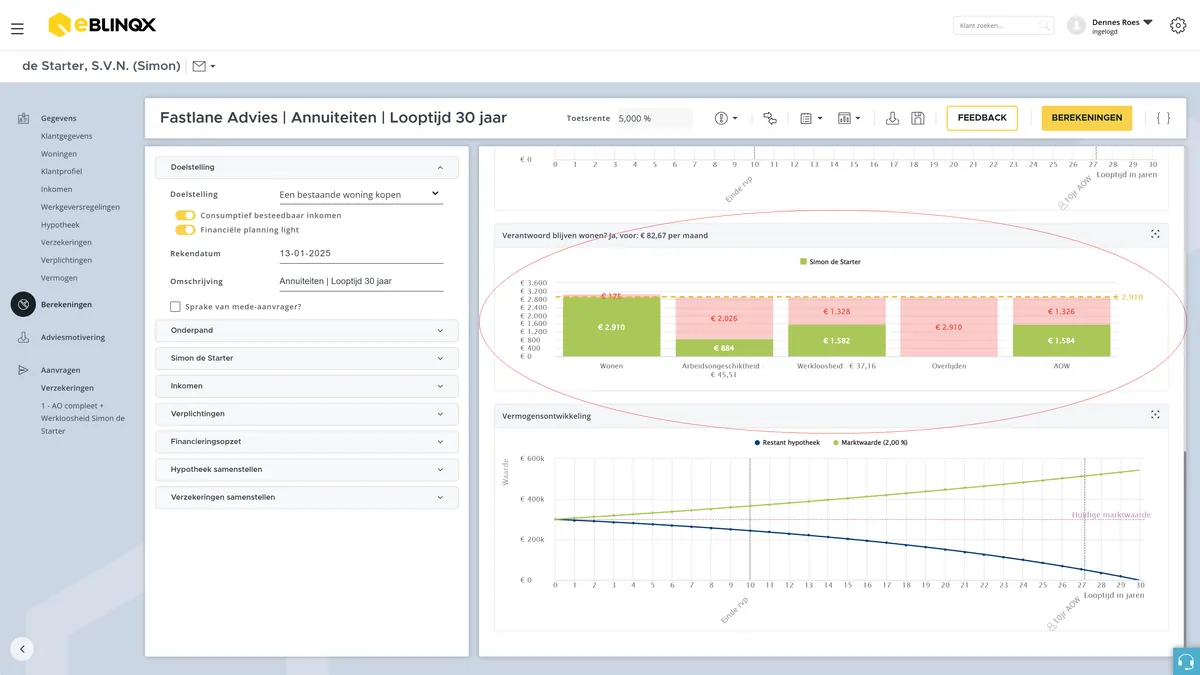1200x675 pixels.
Task: Click the FEEDBACK button
Action: 982,118
